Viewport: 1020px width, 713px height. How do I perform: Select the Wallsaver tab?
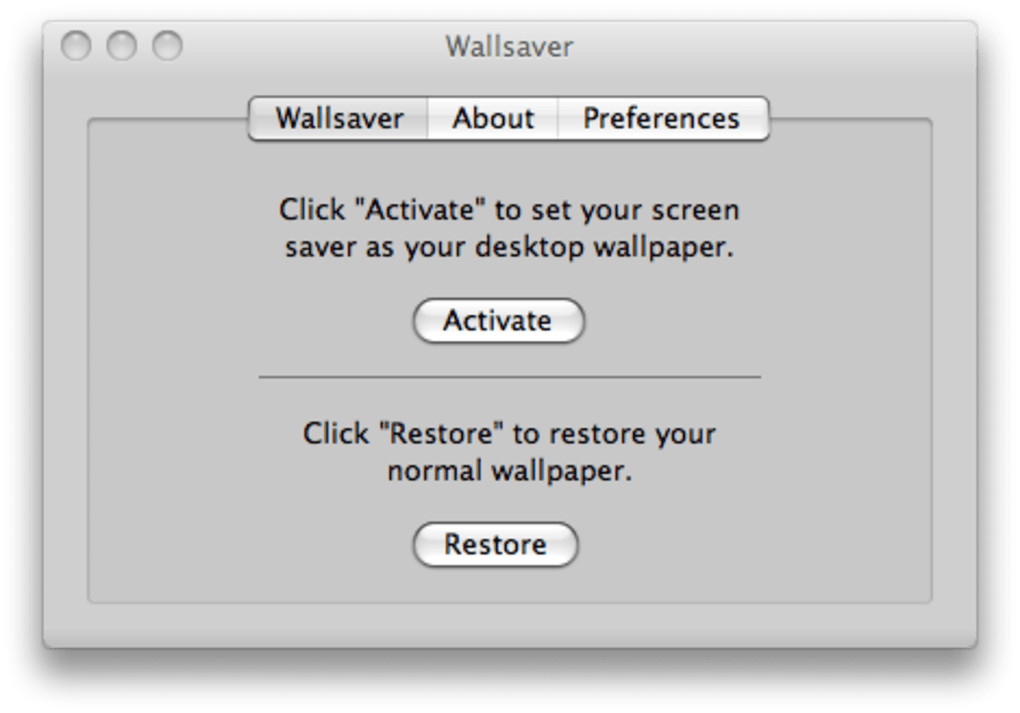pyautogui.click(x=339, y=119)
